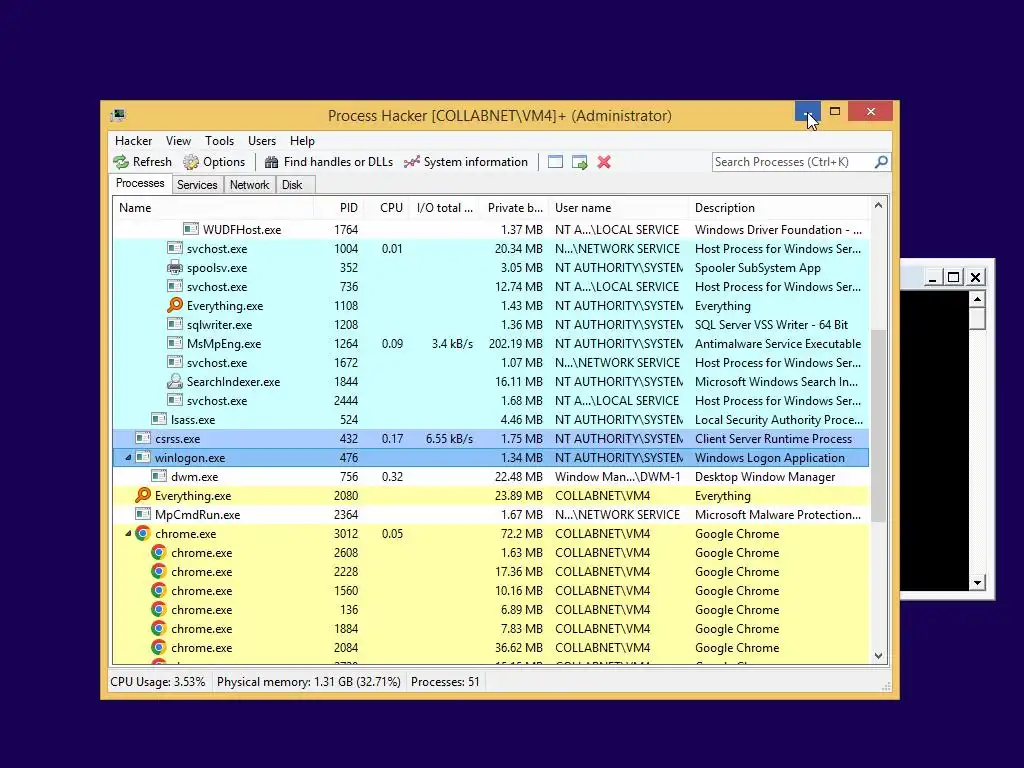
Task: Click svchost.exe icon of PID 1004
Action: (x=174, y=248)
